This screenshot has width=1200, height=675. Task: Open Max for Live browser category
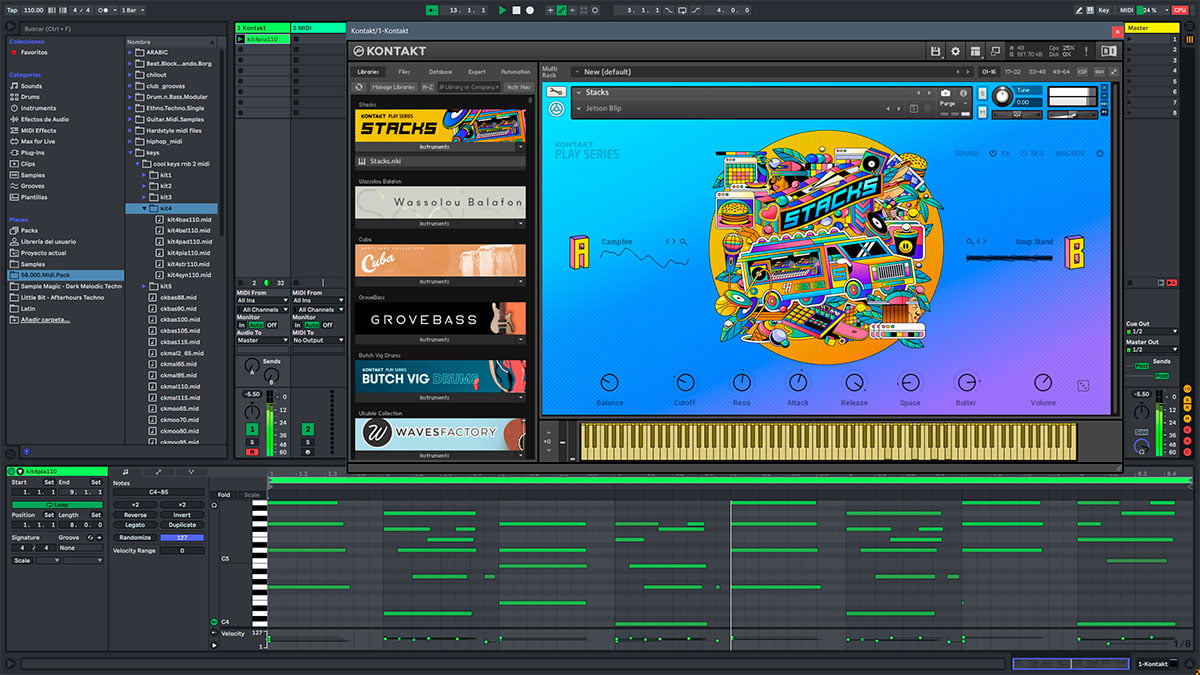(x=38, y=141)
